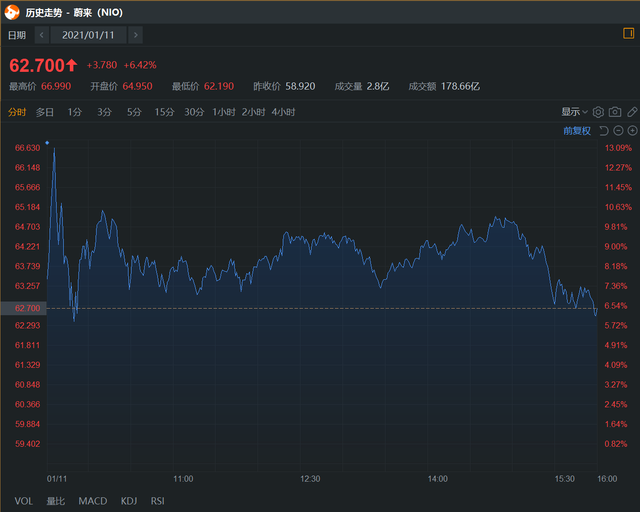Go to previous date with left arrow
The image size is (640, 512).
point(42,35)
